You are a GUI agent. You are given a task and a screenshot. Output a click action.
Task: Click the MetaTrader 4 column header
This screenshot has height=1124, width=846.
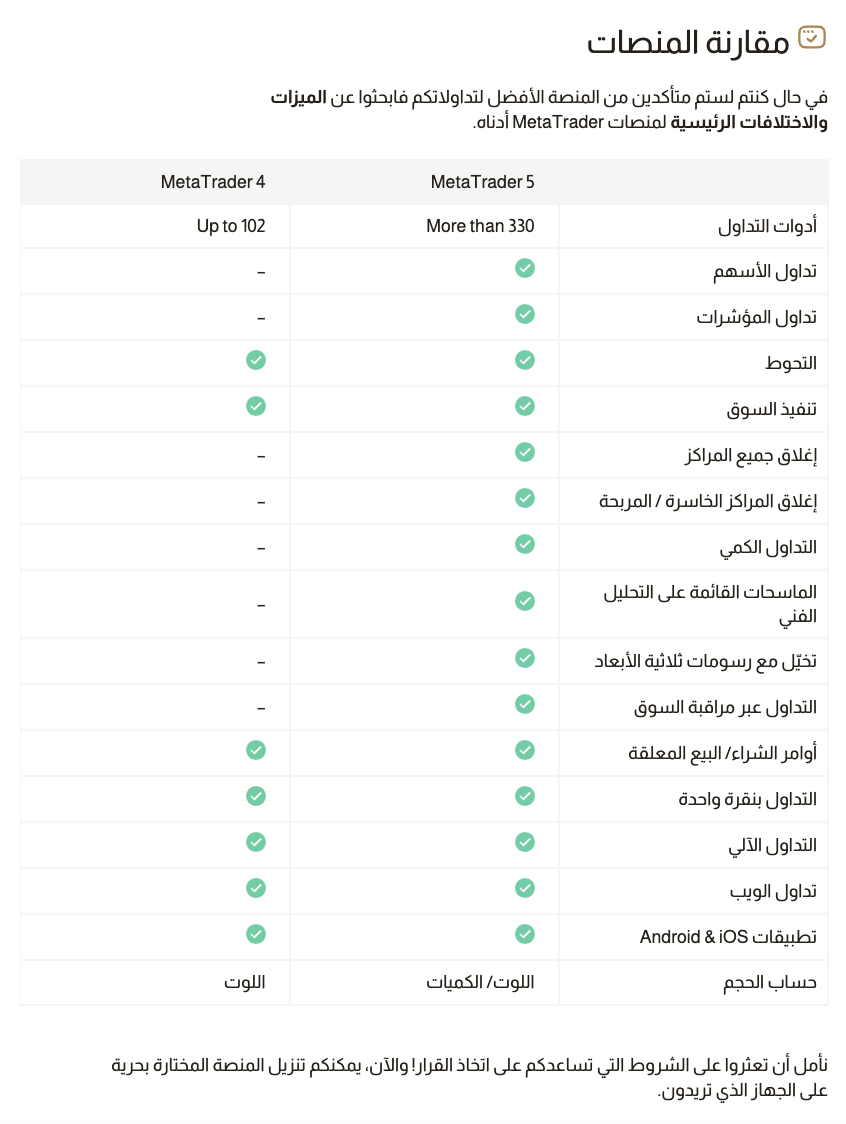[x=213, y=182]
